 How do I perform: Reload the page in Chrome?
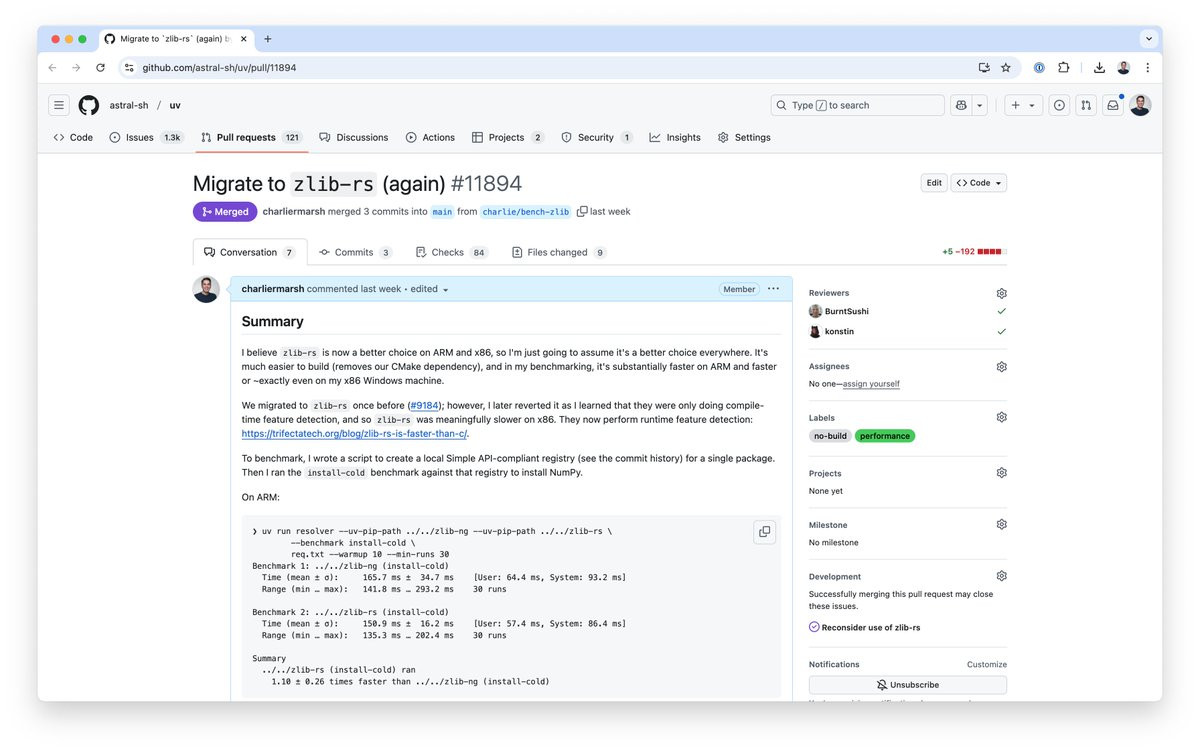(x=100, y=68)
